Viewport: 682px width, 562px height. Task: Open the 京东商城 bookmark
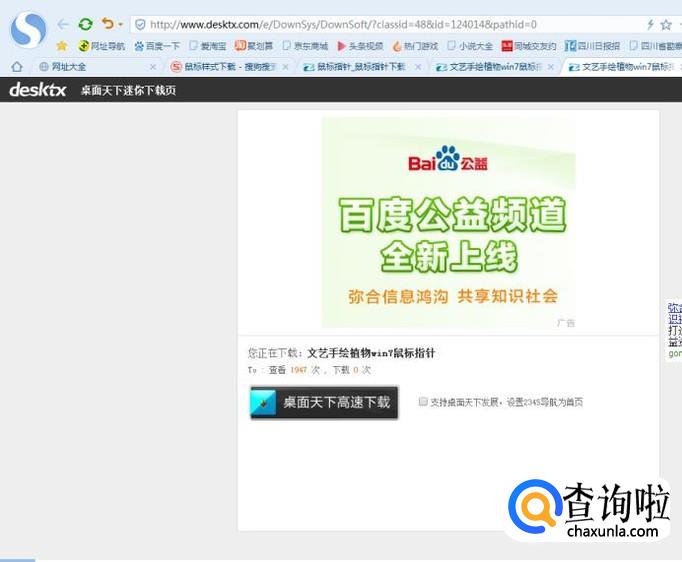[305, 46]
